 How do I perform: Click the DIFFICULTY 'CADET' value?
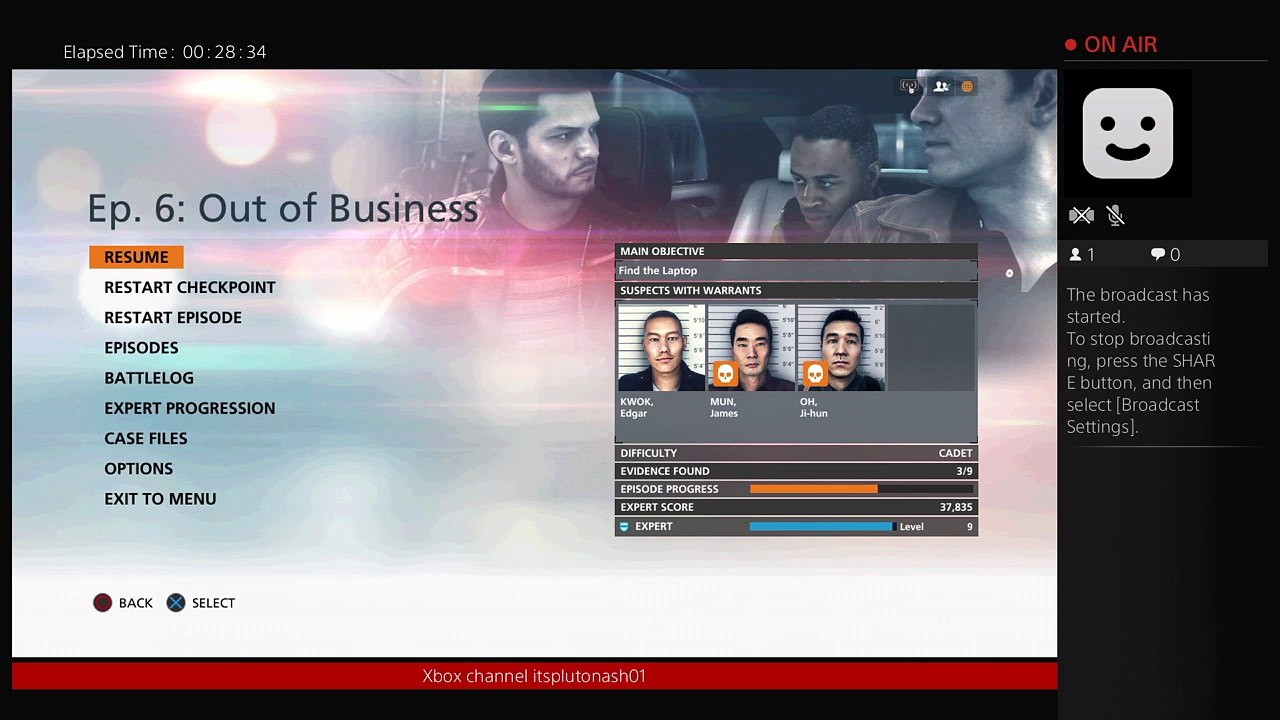pyautogui.click(x=955, y=453)
